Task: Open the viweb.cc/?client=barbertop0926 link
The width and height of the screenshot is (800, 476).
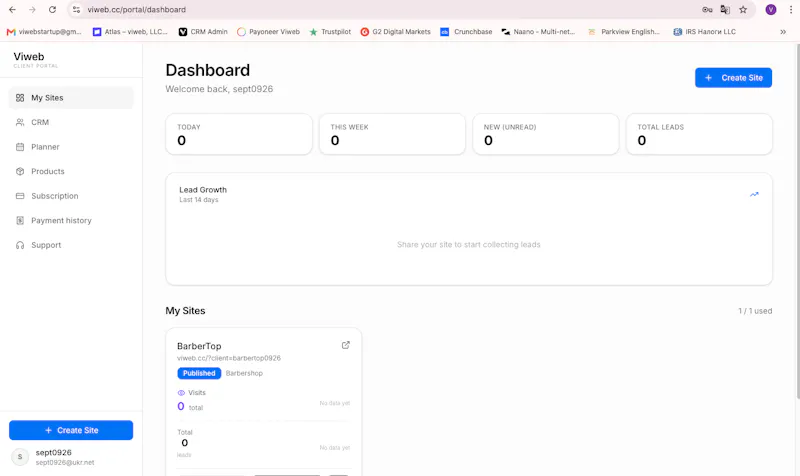Action: [x=229, y=358]
